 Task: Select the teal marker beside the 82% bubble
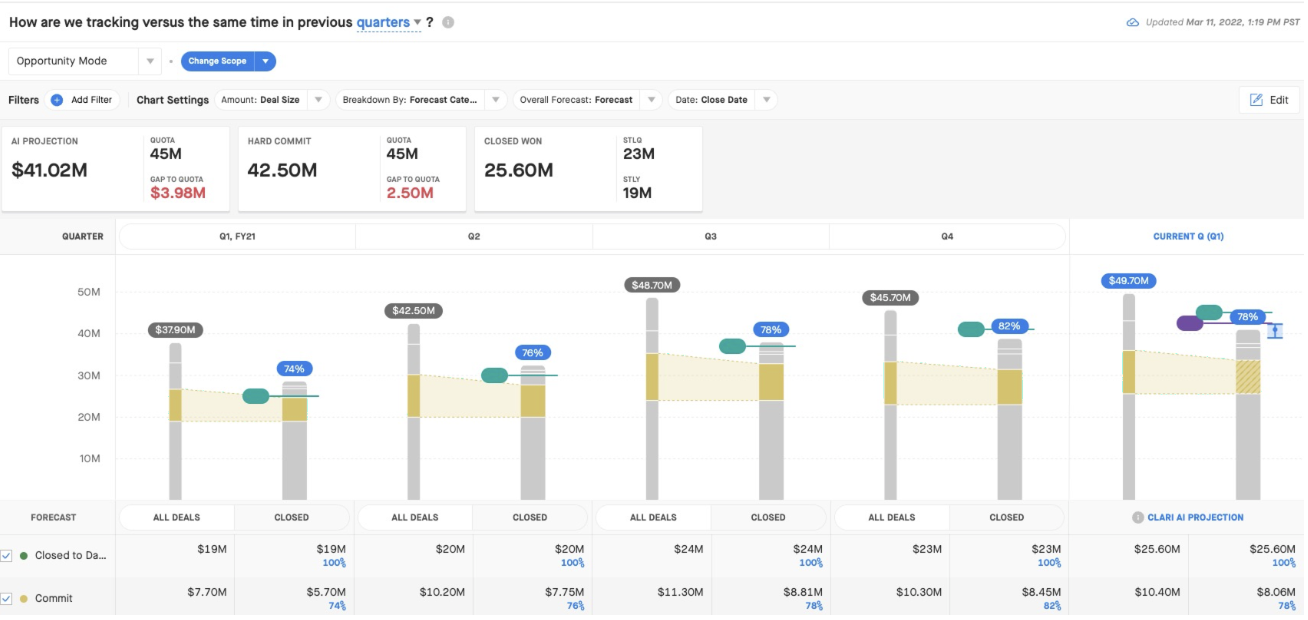[x=971, y=329]
